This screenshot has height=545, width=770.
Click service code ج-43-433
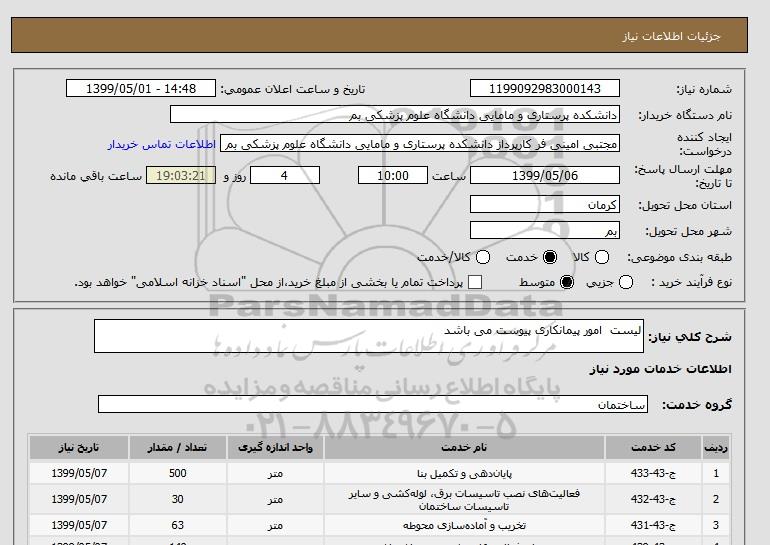(x=653, y=473)
